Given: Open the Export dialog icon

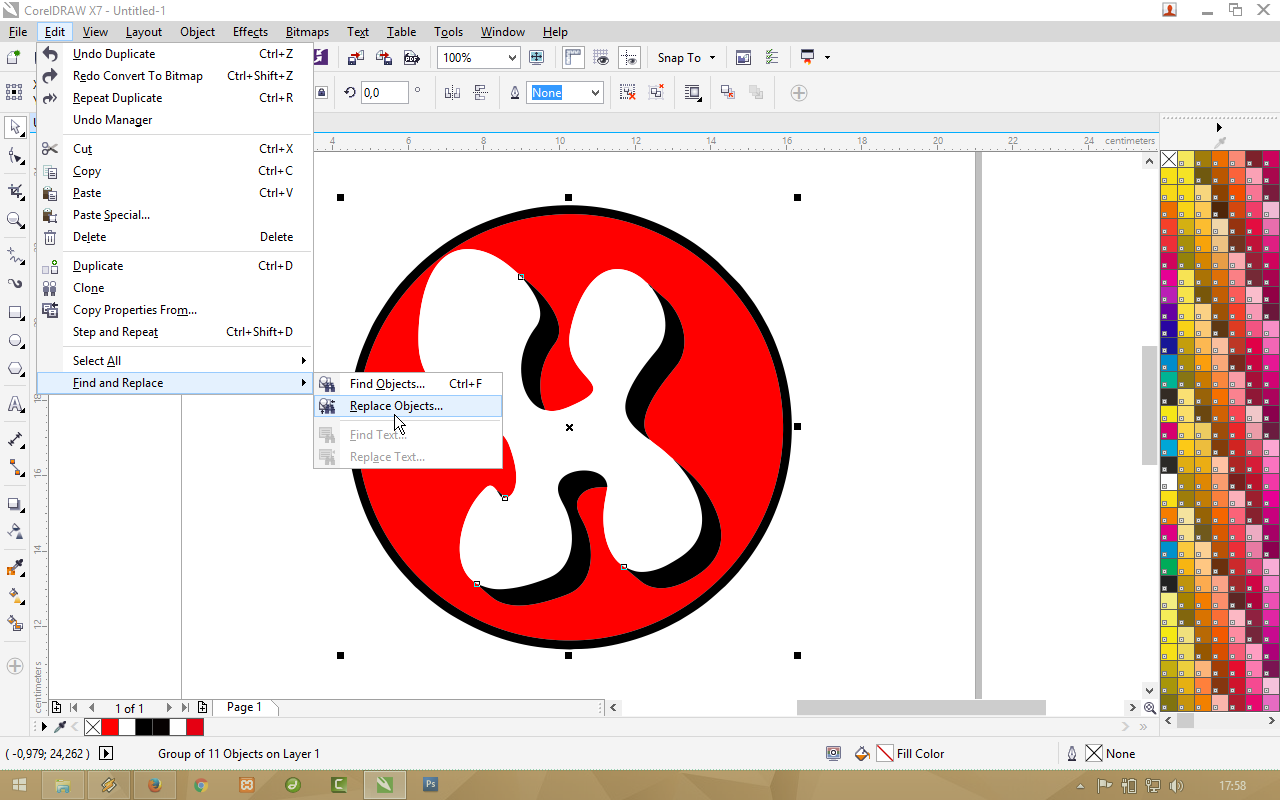Looking at the screenshot, I should tap(384, 57).
